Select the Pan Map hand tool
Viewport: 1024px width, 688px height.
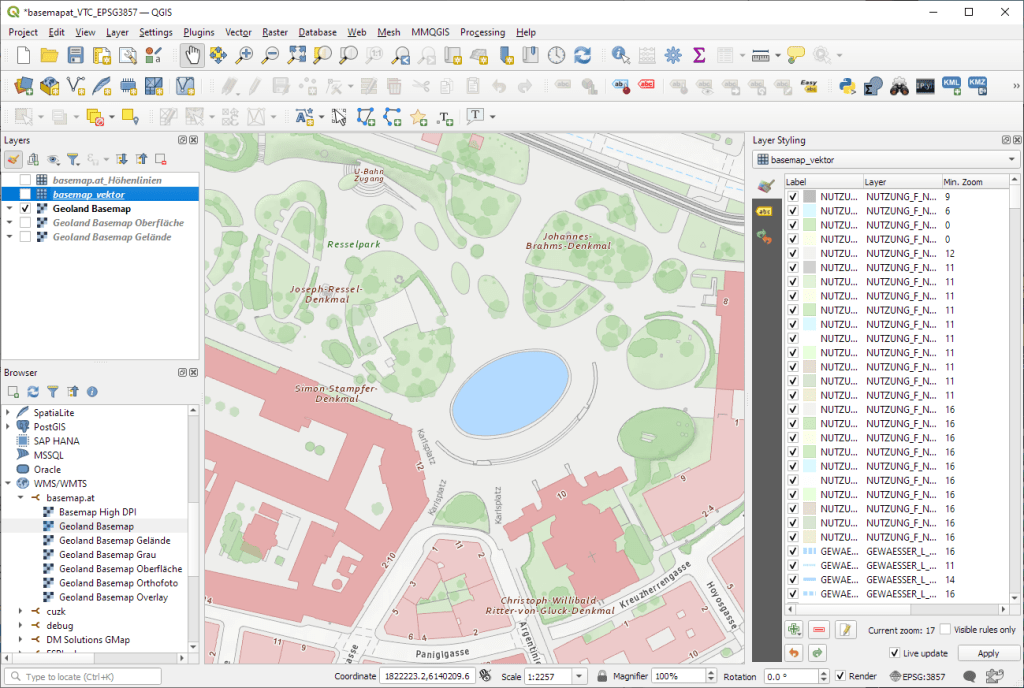pyautogui.click(x=191, y=56)
